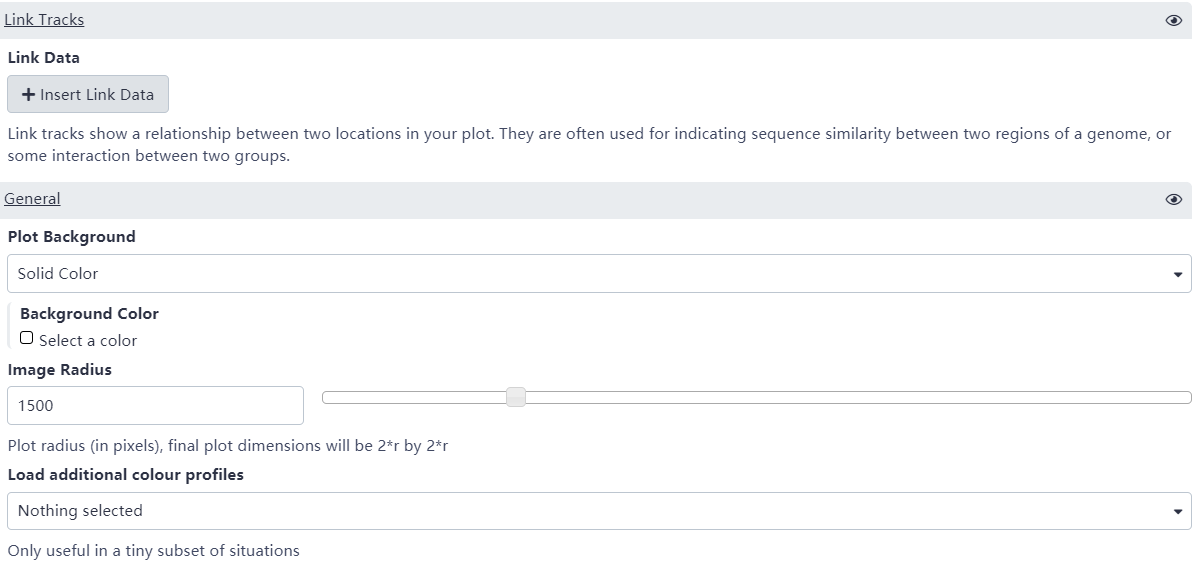This screenshot has height=568, width=1198.
Task: Click the far left end of radius slider
Action: point(327,398)
